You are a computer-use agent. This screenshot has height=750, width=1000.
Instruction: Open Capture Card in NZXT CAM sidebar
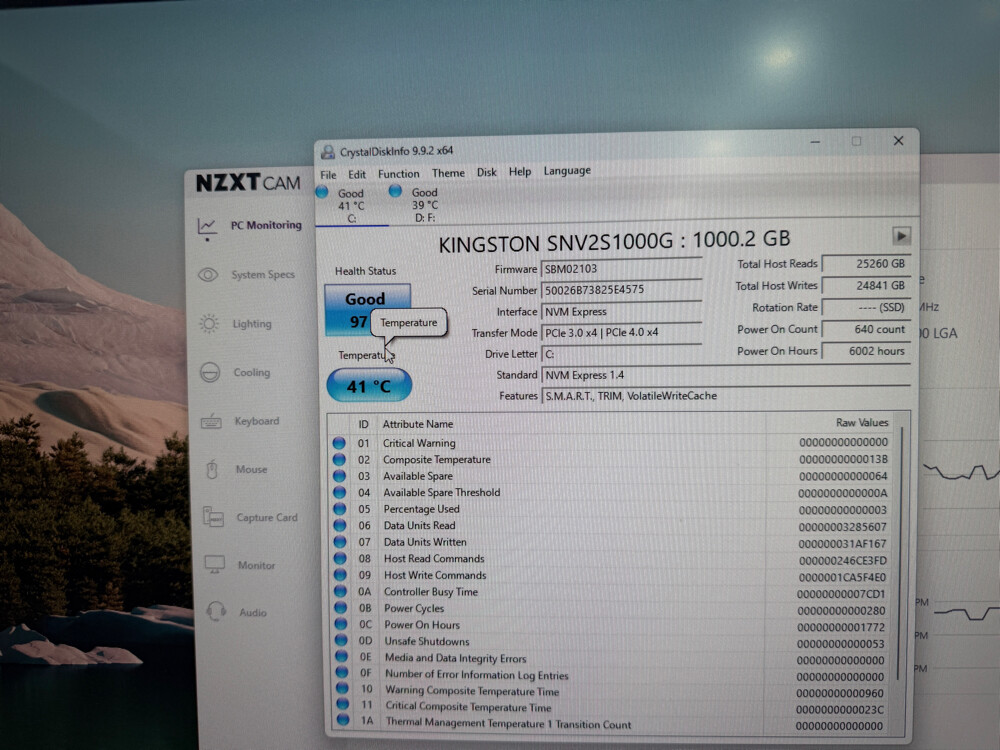point(250,517)
